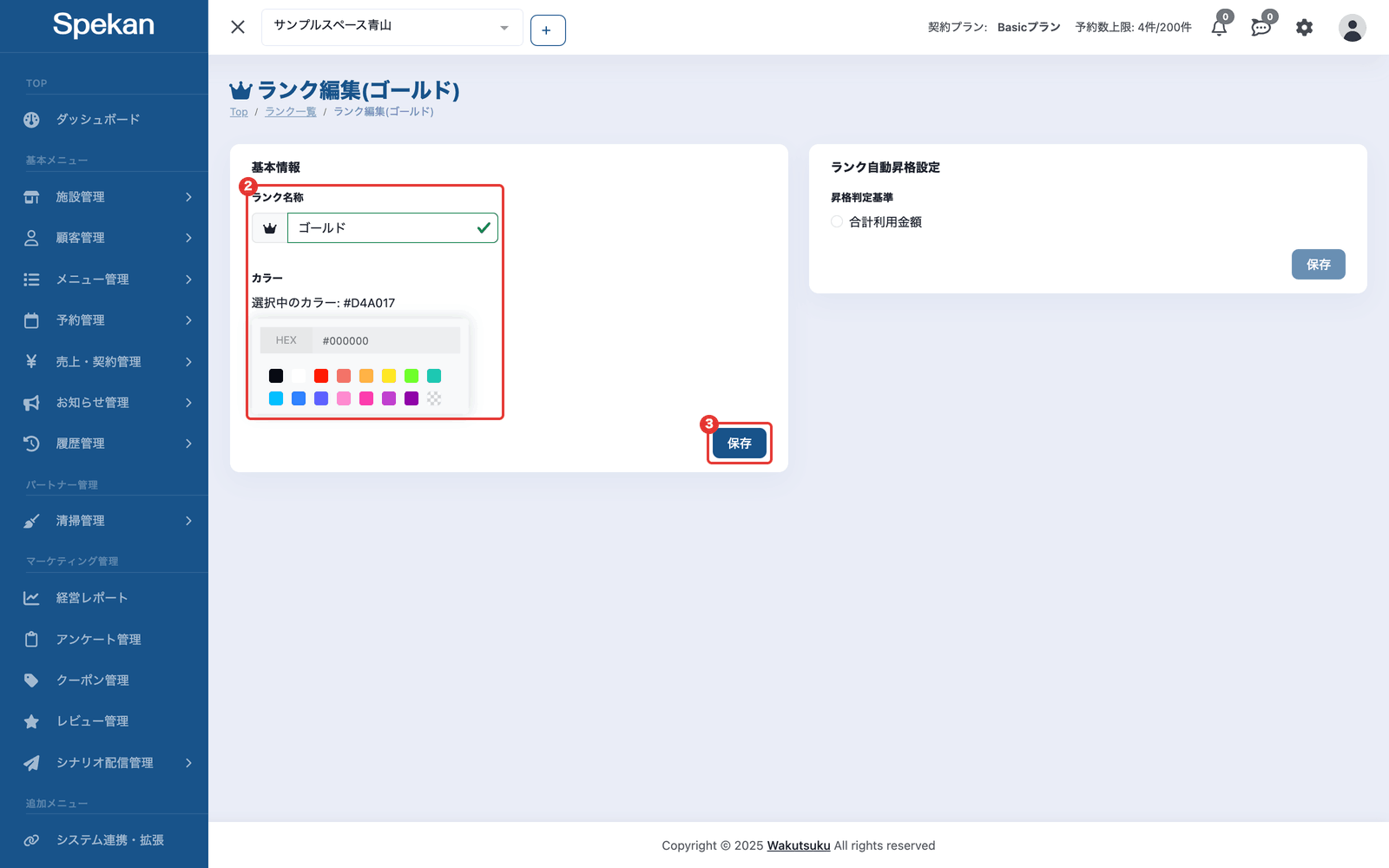
Task: Click the シナリオ配信管理 paper plane icon
Action: click(x=31, y=763)
